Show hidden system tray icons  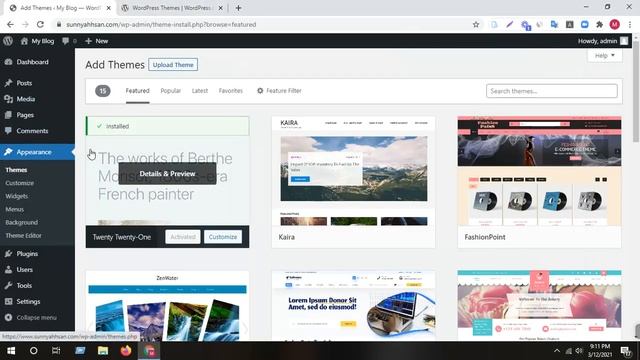coord(557,351)
